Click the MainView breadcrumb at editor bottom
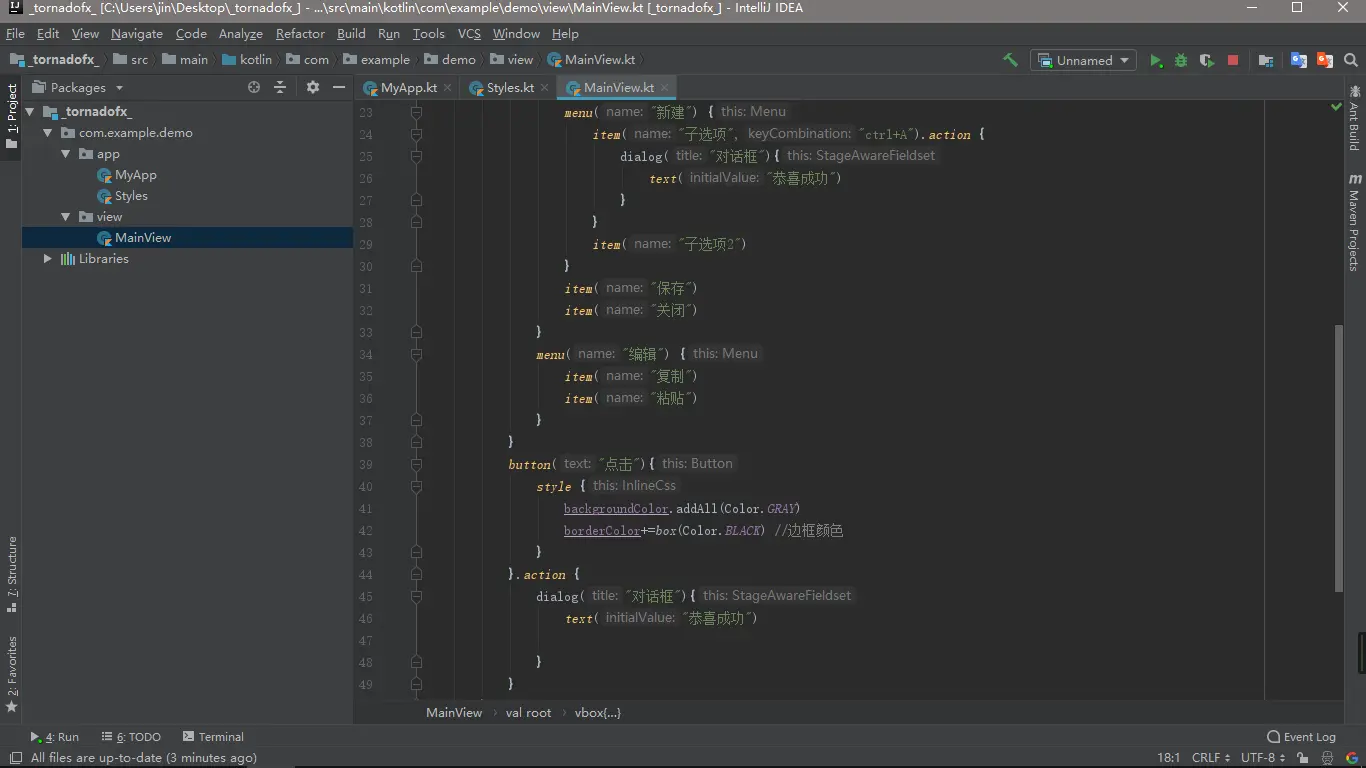1366x768 pixels. point(454,713)
